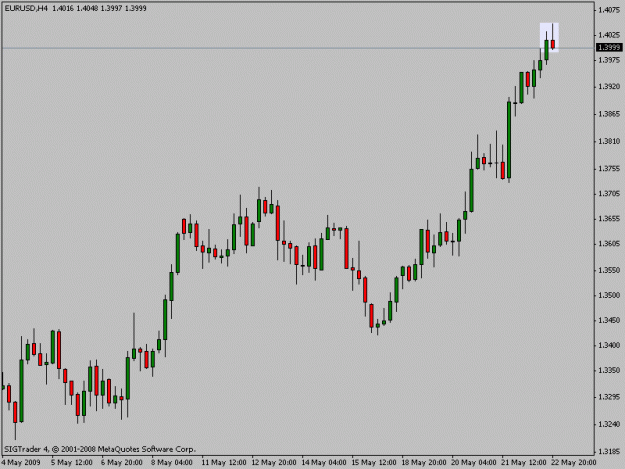Click the 1.4075 price axis label
Image resolution: width=625 pixels, height=469 pixels.
pyautogui.click(x=609, y=10)
